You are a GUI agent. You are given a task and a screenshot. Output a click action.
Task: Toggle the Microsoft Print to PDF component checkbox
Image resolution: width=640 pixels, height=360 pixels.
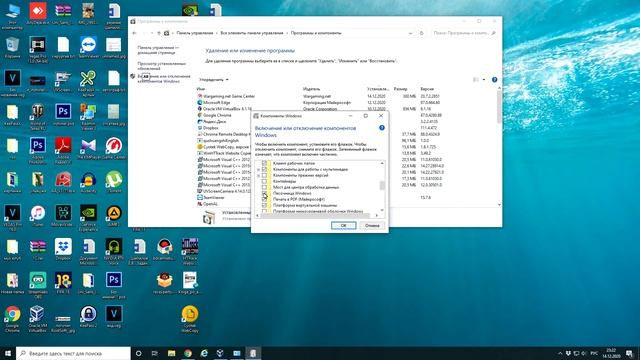click(x=264, y=199)
